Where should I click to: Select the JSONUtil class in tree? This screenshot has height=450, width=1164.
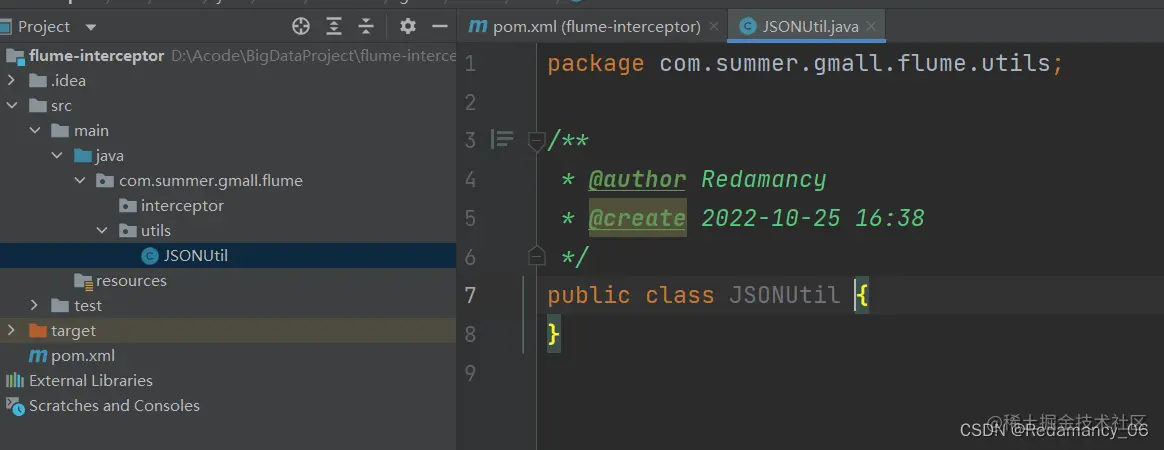click(196, 256)
